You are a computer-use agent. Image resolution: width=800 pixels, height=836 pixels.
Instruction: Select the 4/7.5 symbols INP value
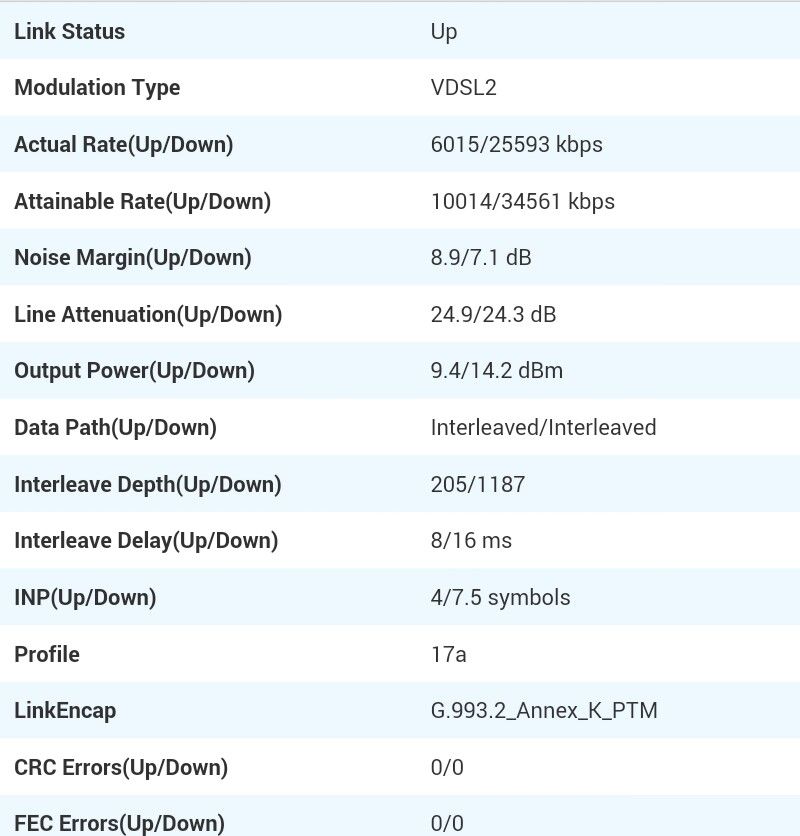500,597
